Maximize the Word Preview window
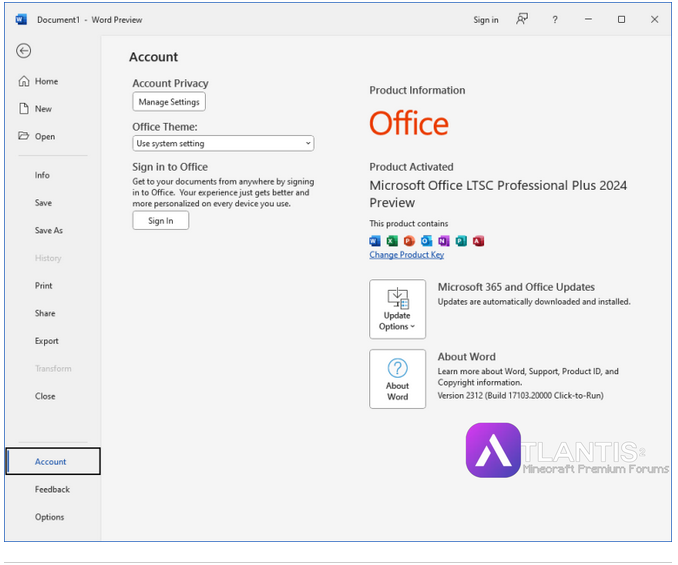 click(x=621, y=19)
